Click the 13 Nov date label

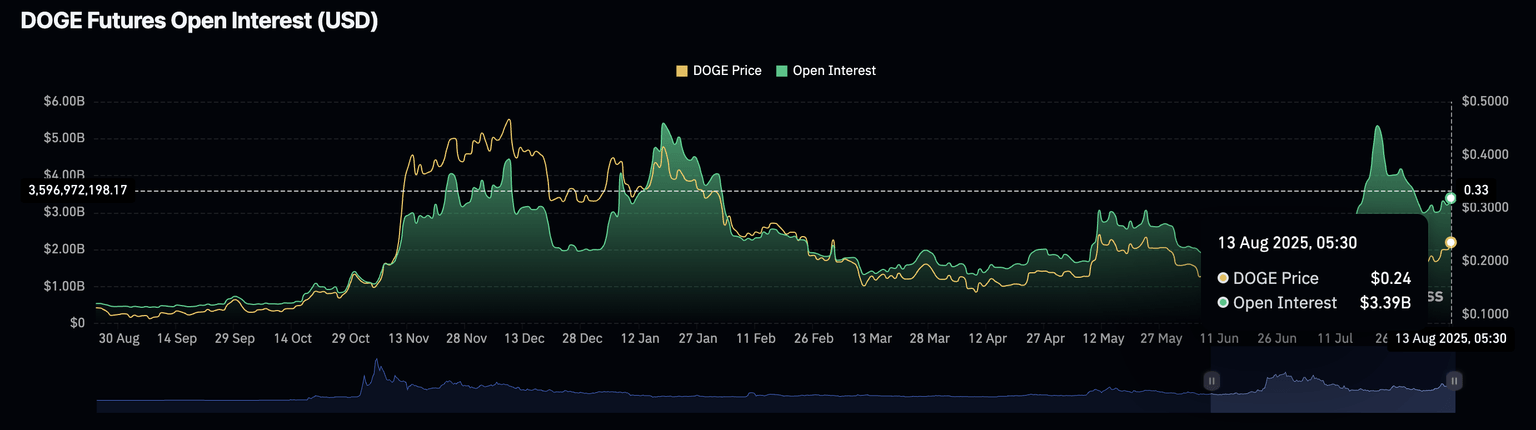[x=409, y=339]
